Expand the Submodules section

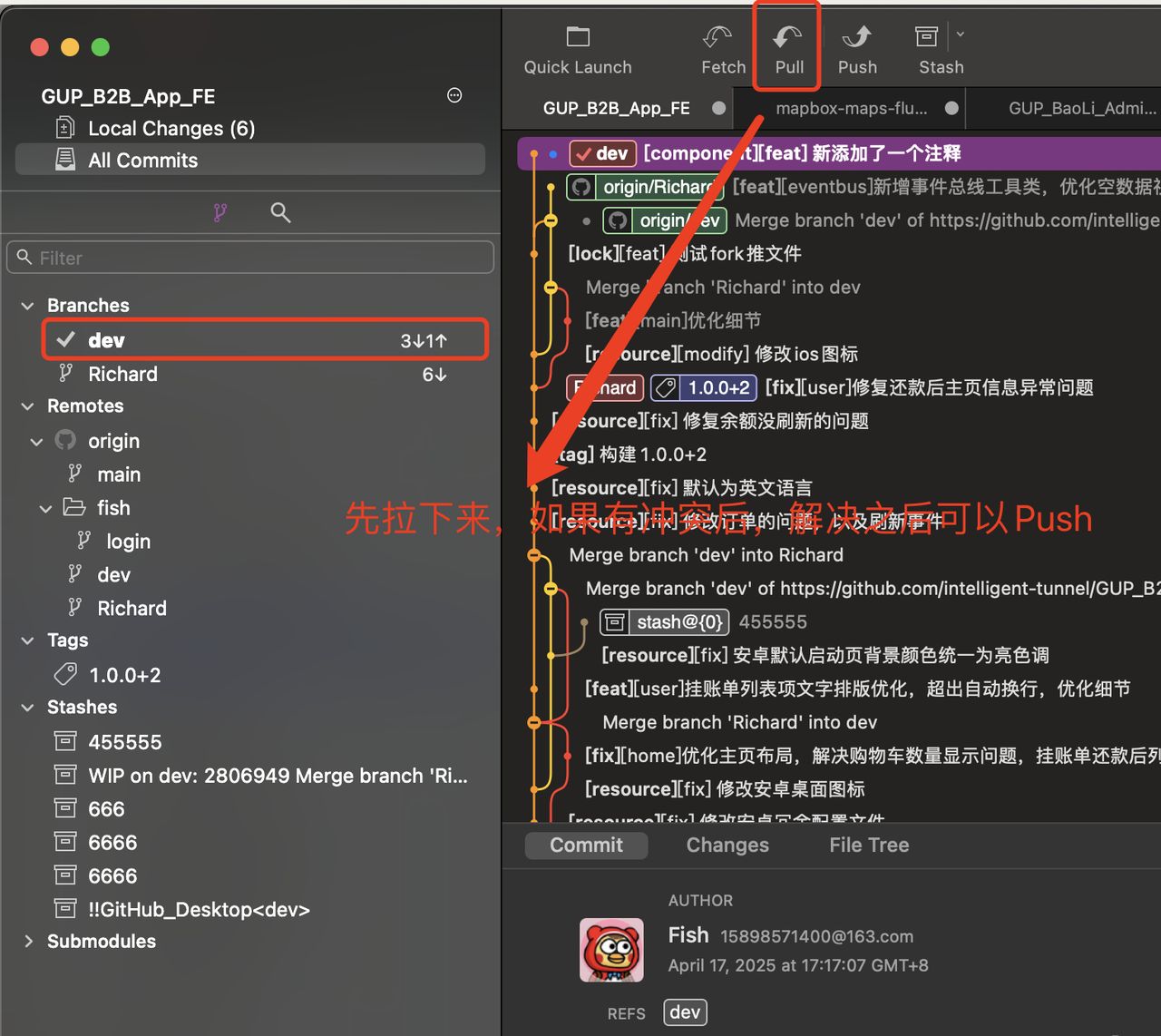point(28,942)
